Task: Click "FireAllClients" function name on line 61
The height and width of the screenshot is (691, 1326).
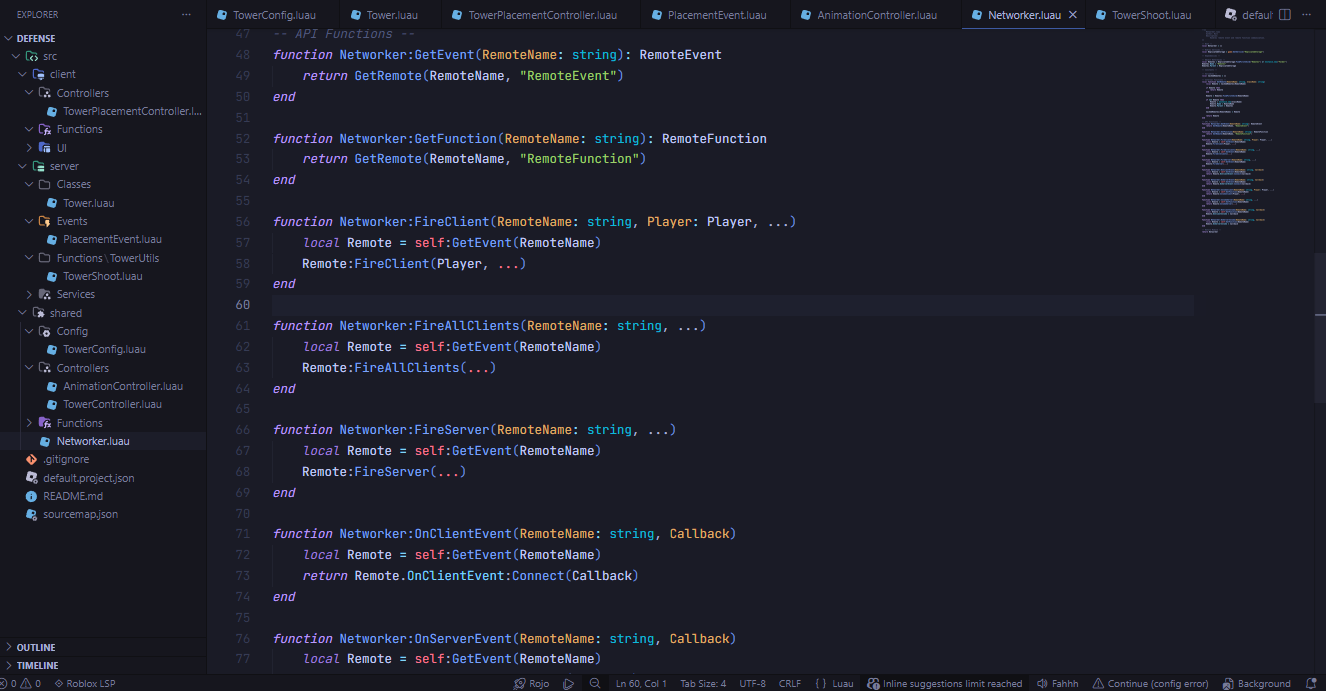Action: (x=467, y=326)
